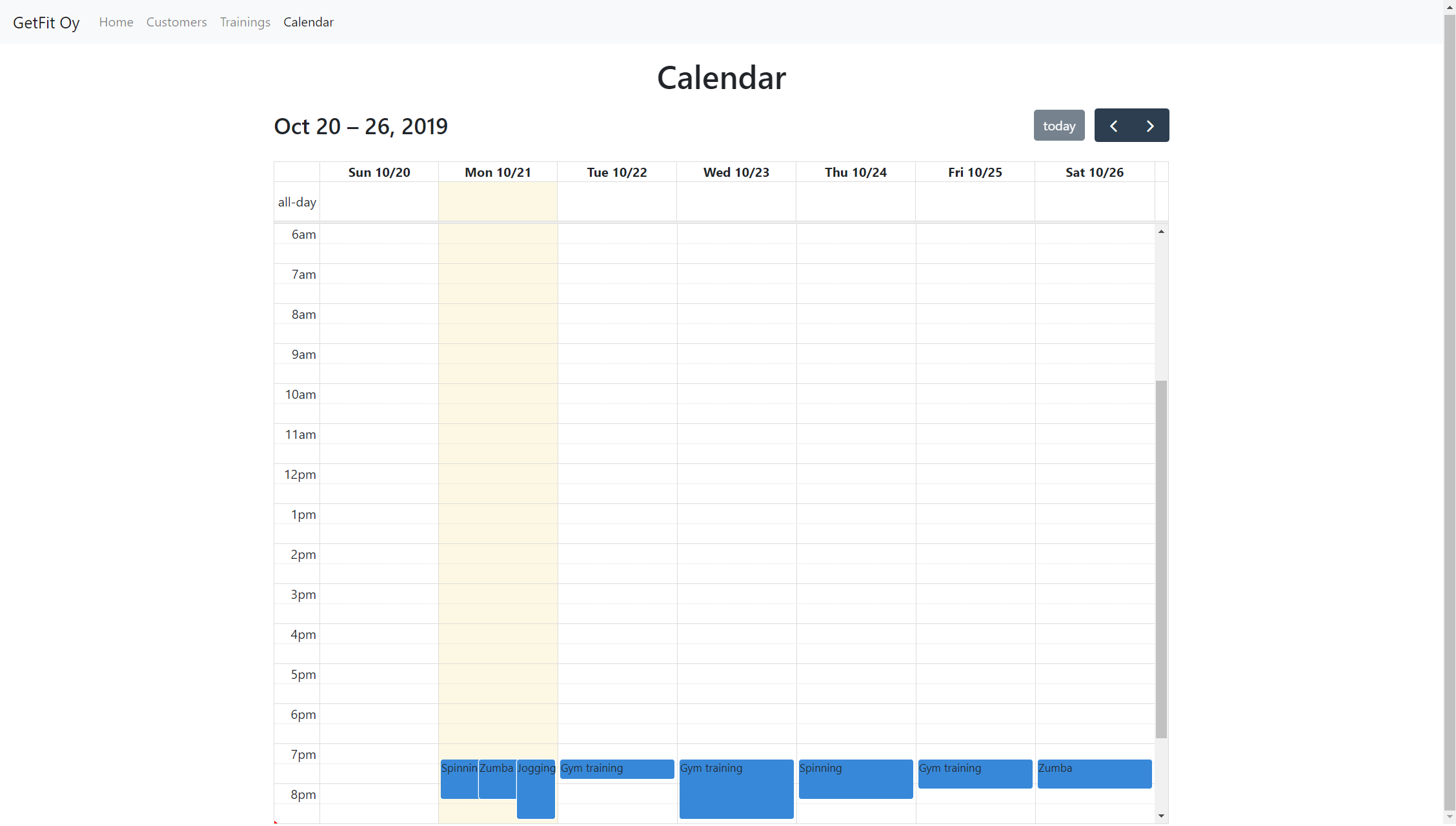Open Monday's Zumba event
The image size is (1456, 826).
point(496,779)
